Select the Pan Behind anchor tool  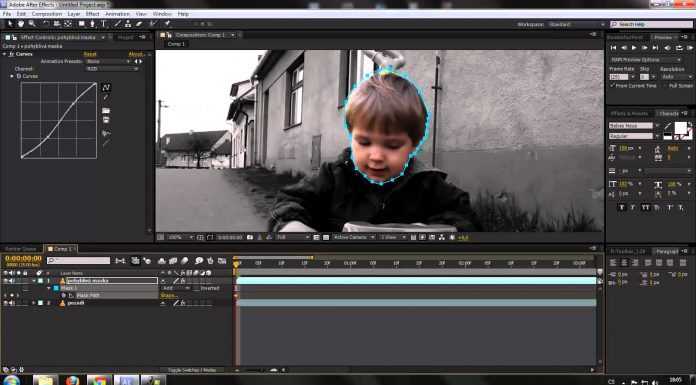68,24
